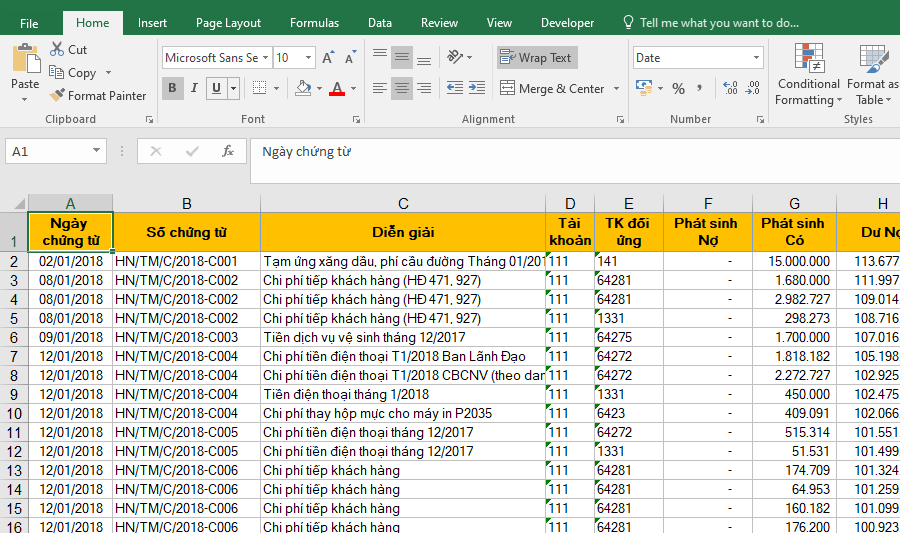The width and height of the screenshot is (900, 533).
Task: Click the Format Painter brush icon
Action: click(x=57, y=96)
